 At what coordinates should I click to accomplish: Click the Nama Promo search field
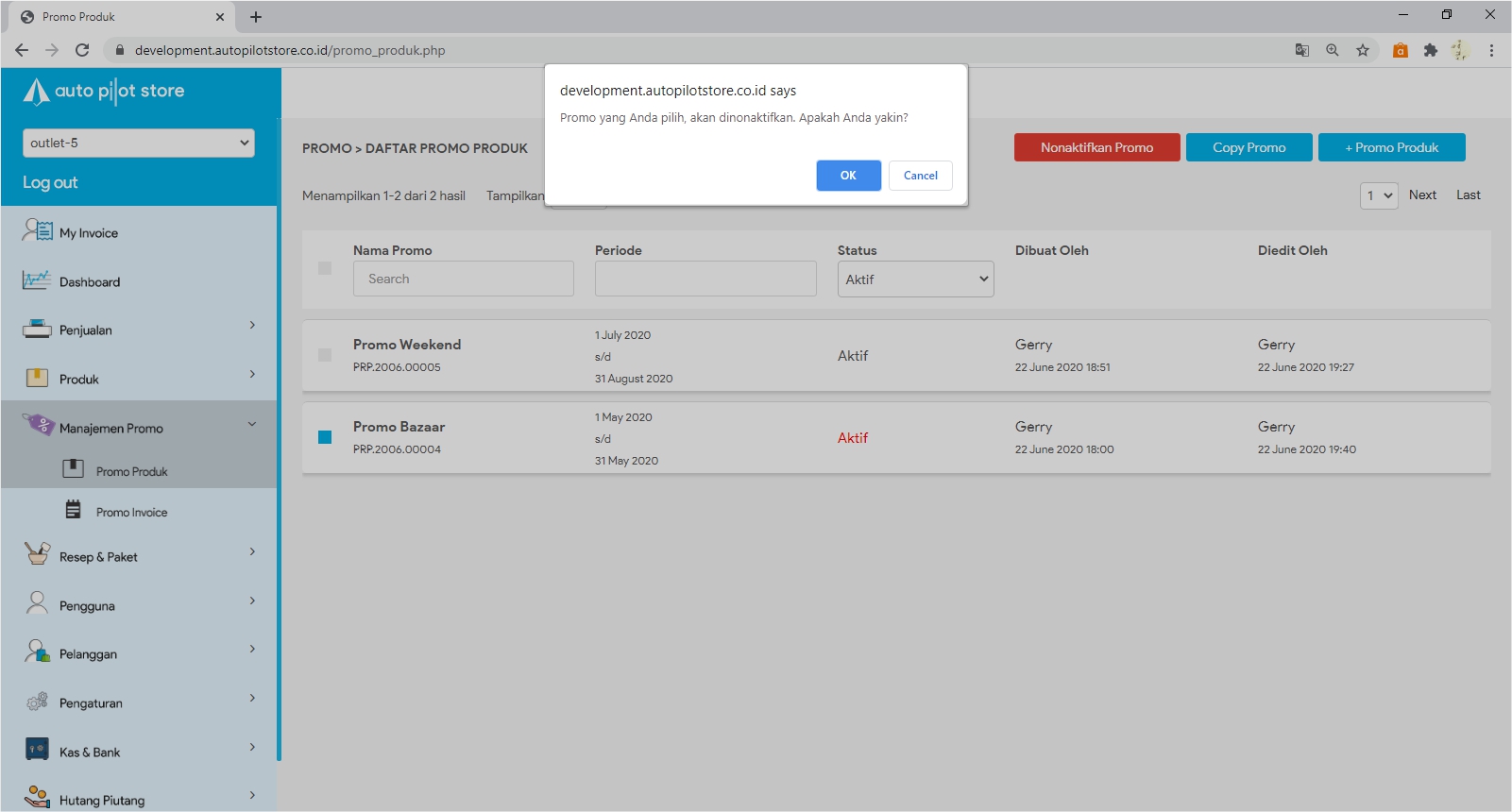pos(463,279)
